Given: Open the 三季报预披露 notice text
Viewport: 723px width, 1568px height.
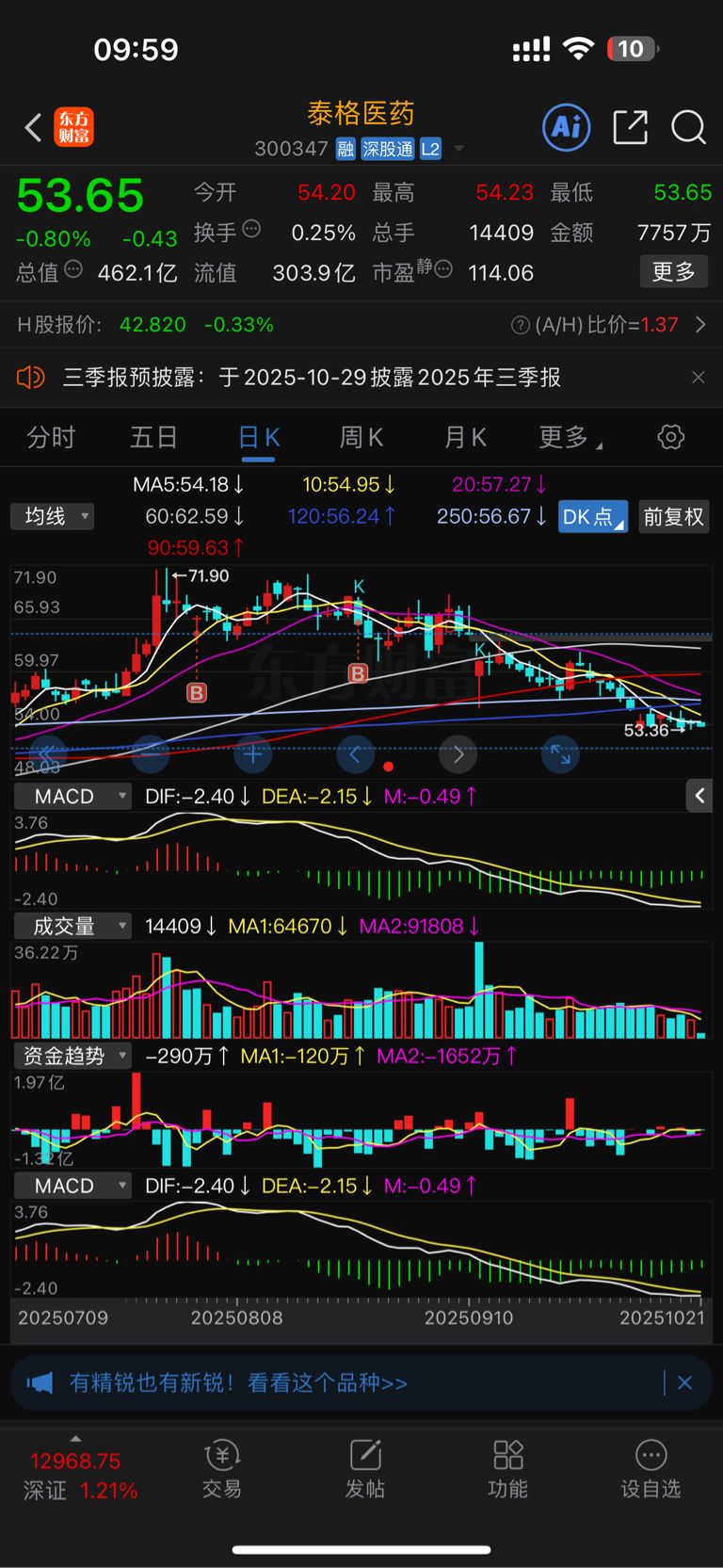Looking at the screenshot, I should coord(312,378).
